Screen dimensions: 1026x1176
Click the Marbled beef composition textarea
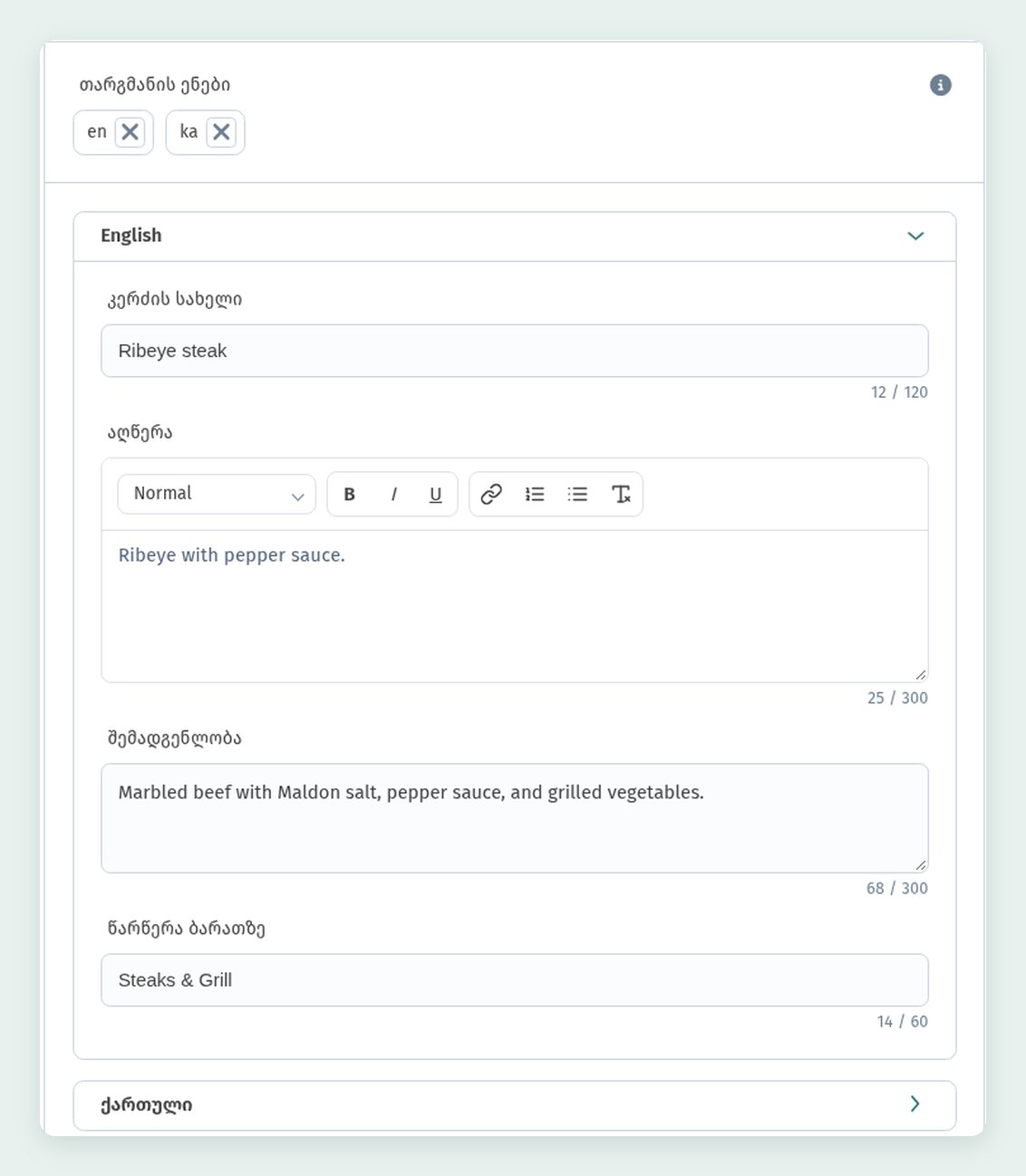pyautogui.click(x=515, y=818)
